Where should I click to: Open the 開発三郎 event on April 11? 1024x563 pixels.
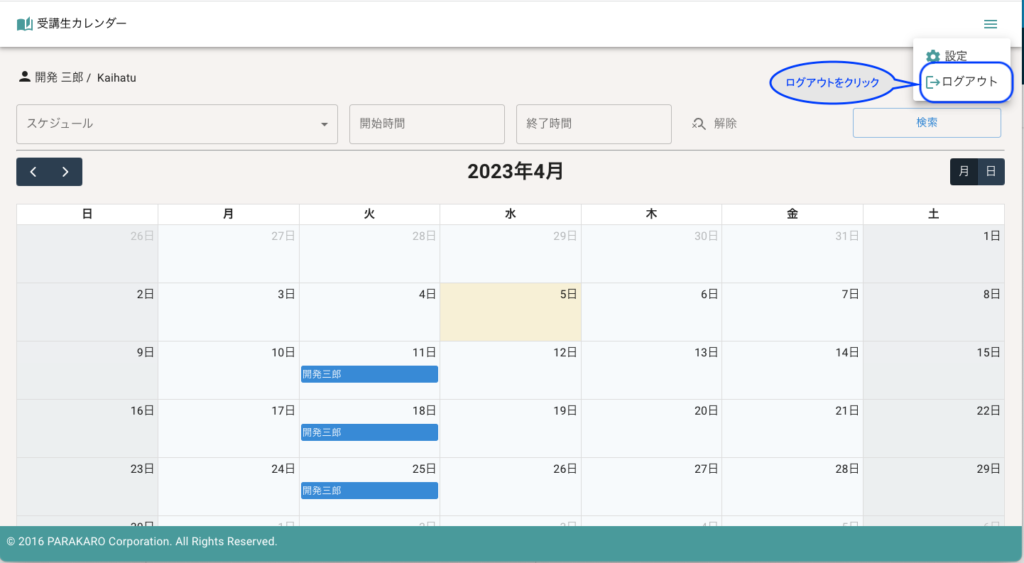pyautogui.click(x=369, y=374)
